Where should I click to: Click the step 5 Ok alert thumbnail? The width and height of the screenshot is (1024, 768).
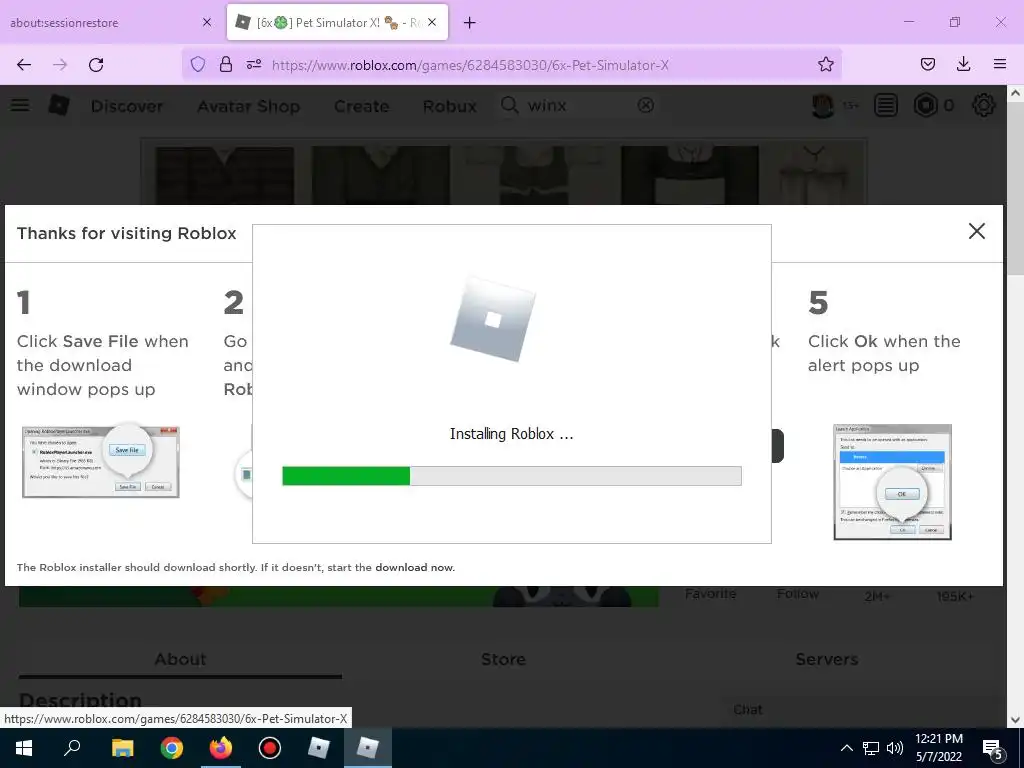click(892, 482)
